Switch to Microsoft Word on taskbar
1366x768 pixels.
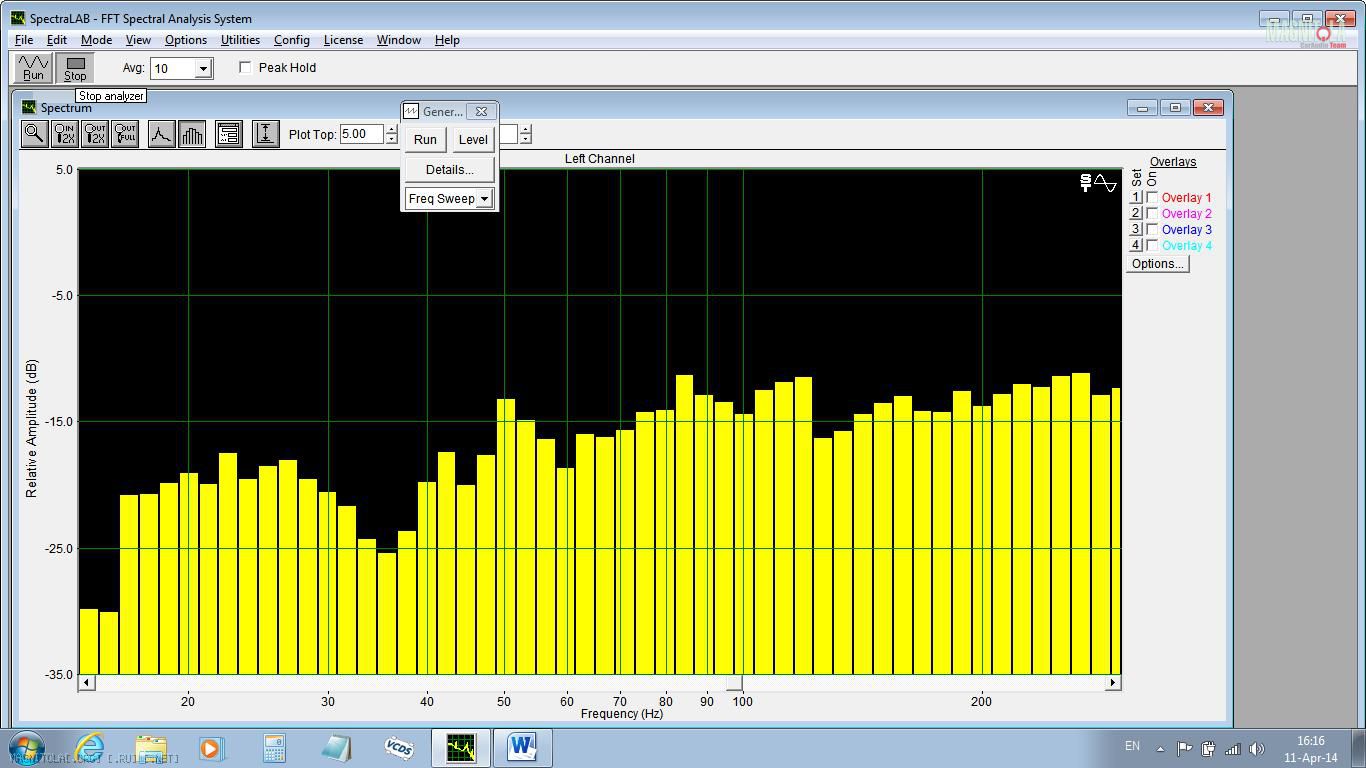coord(522,747)
